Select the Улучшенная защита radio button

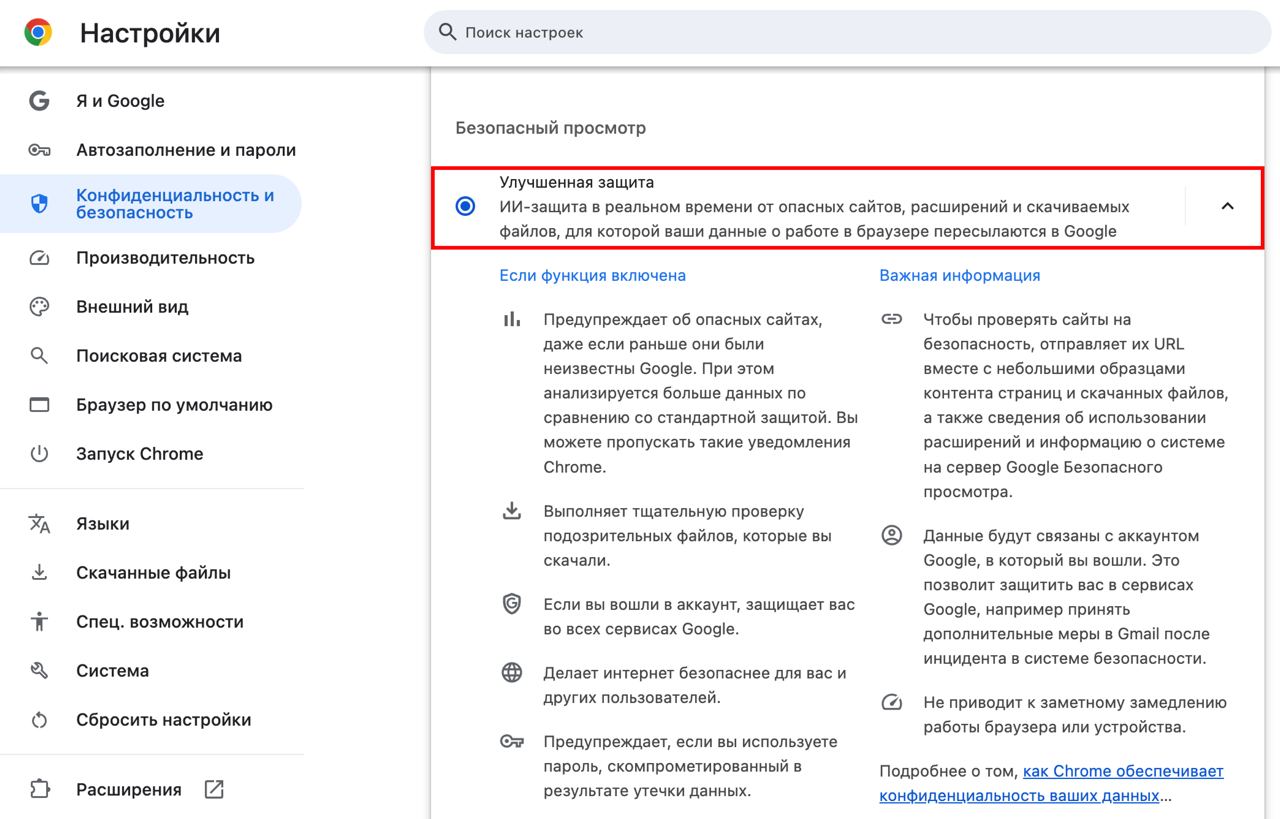click(x=465, y=207)
